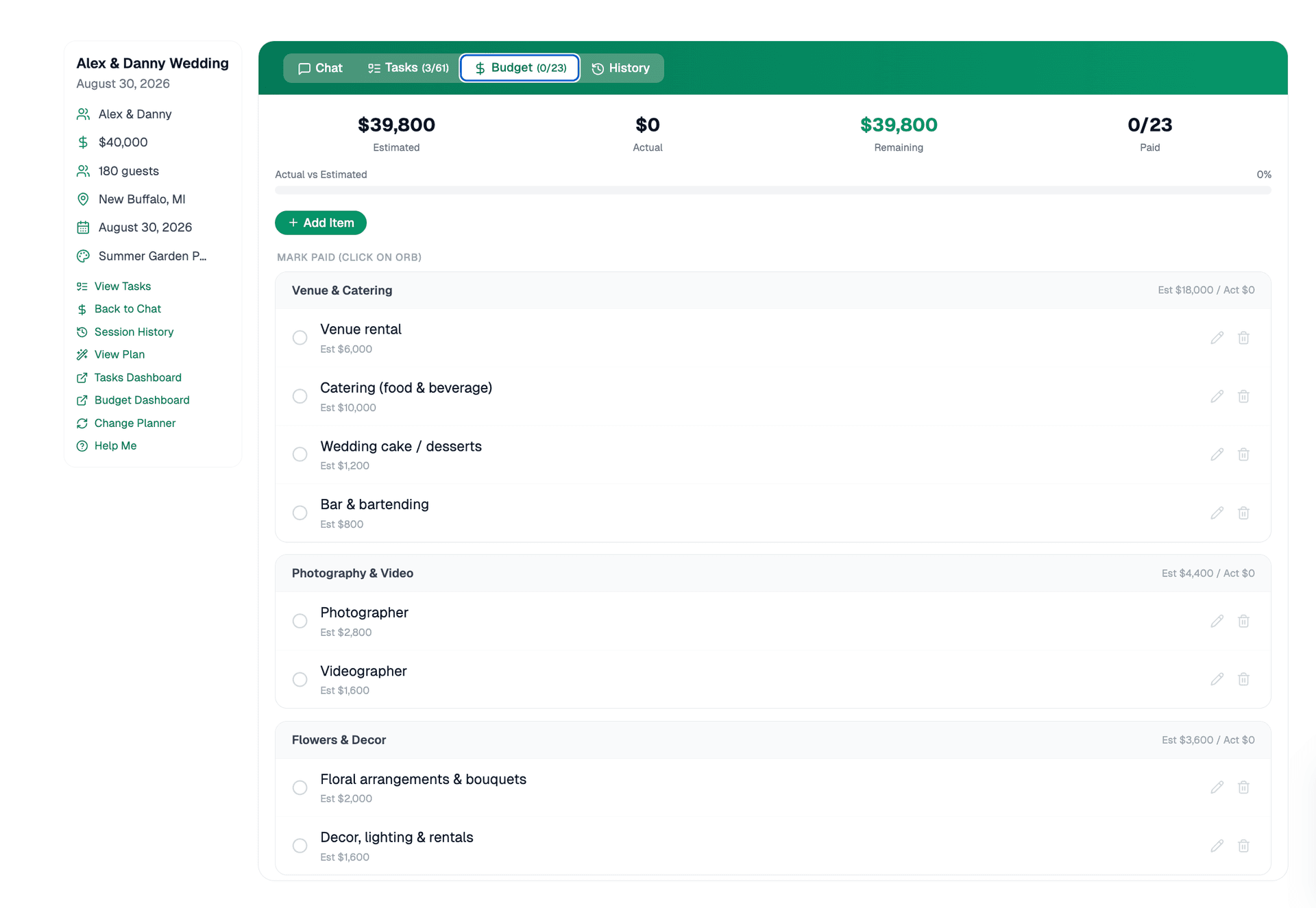1316x908 pixels.
Task: Click the trash icon for Videographer
Action: (1244, 679)
